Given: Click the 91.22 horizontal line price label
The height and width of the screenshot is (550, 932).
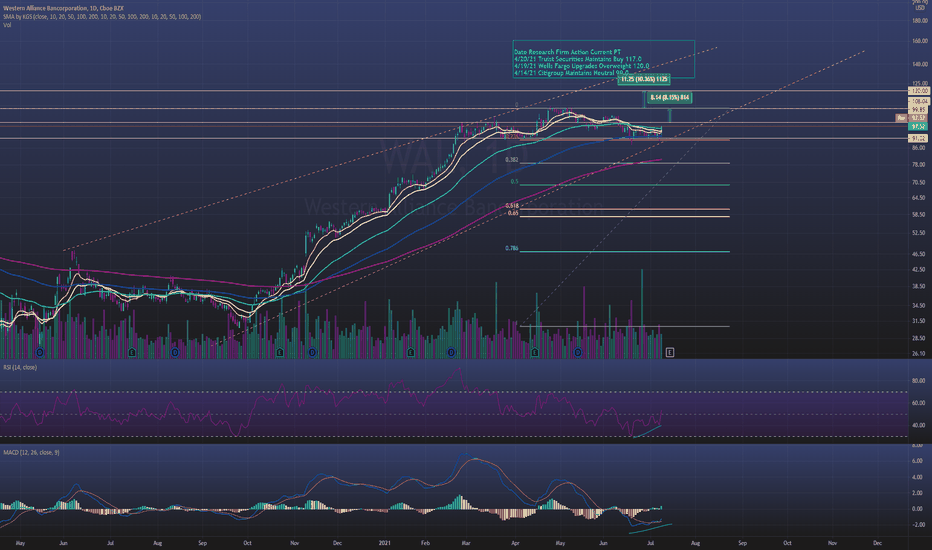Looking at the screenshot, I should (919, 138).
